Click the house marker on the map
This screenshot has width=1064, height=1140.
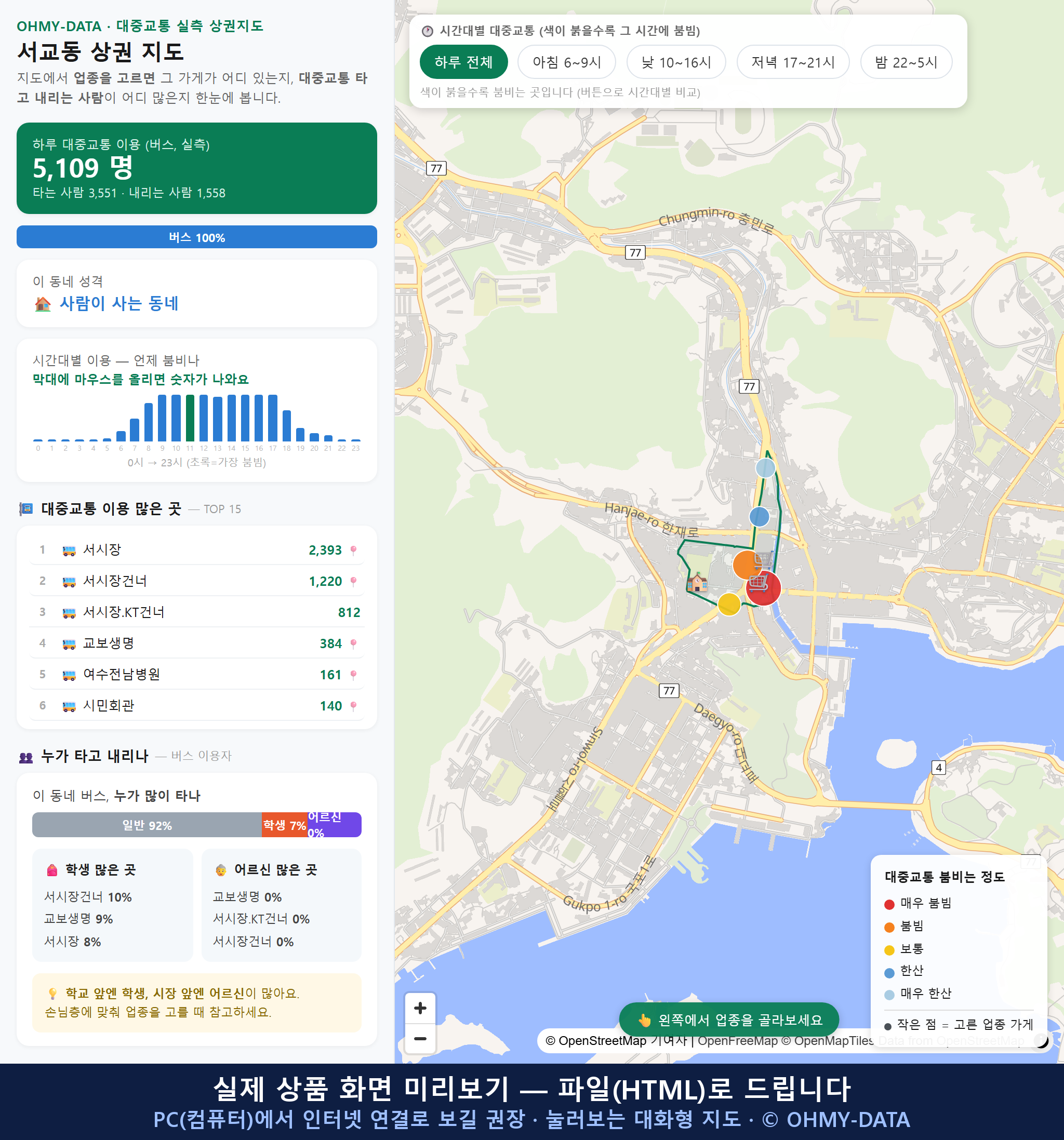tap(698, 582)
